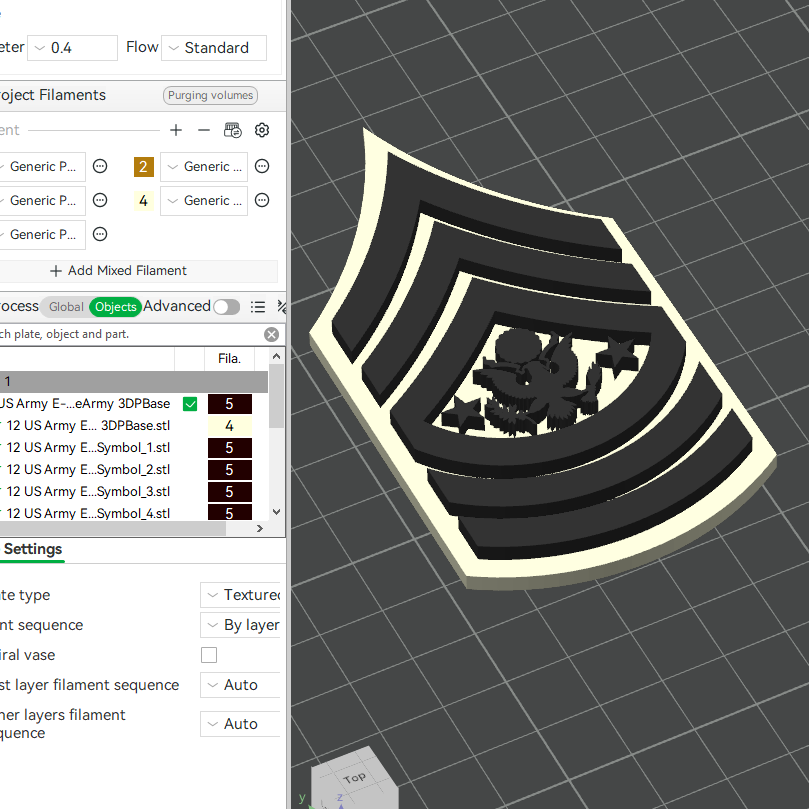
Task: Clear the search box with X icon
Action: [x=271, y=334]
